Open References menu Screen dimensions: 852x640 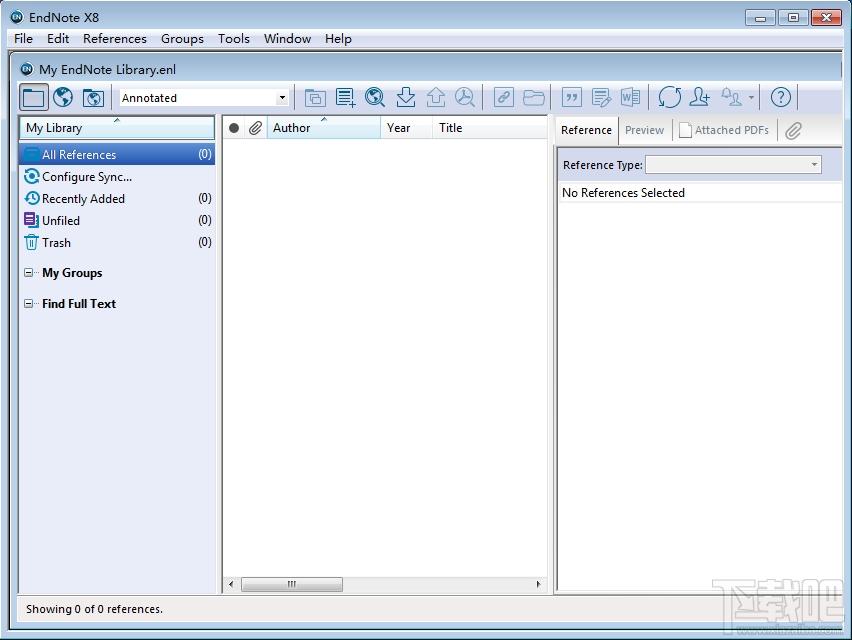115,39
